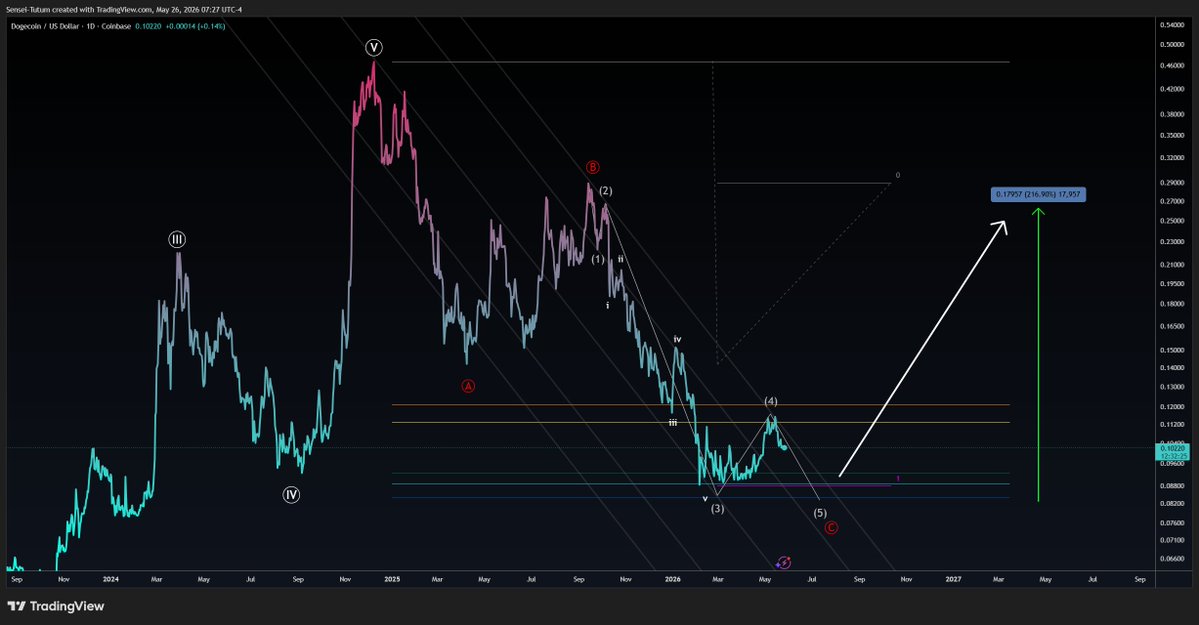The image size is (1199, 625).
Task: Click the 0.15000 price axis label
Action: pyautogui.click(x=1172, y=350)
